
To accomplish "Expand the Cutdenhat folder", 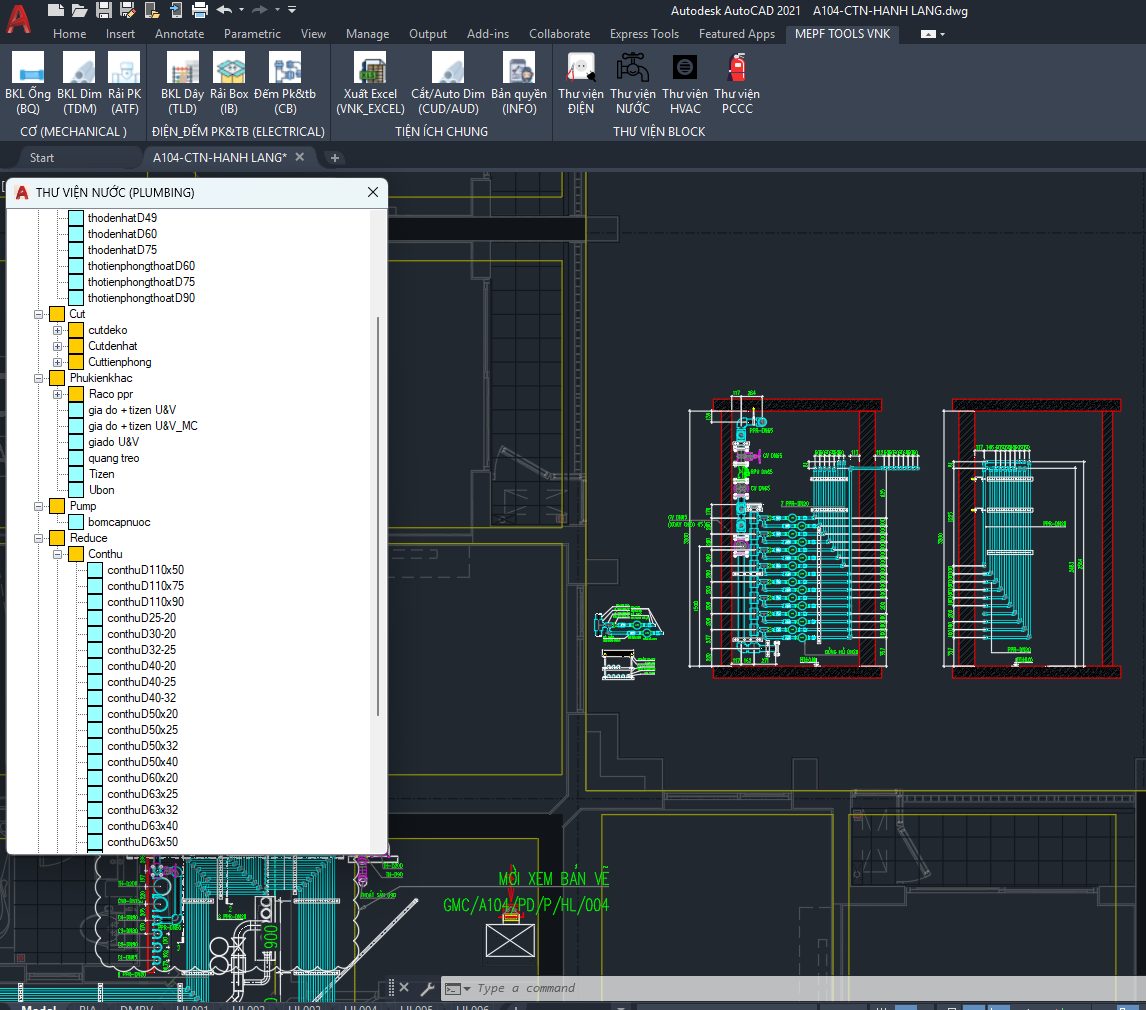I will (58, 346).
